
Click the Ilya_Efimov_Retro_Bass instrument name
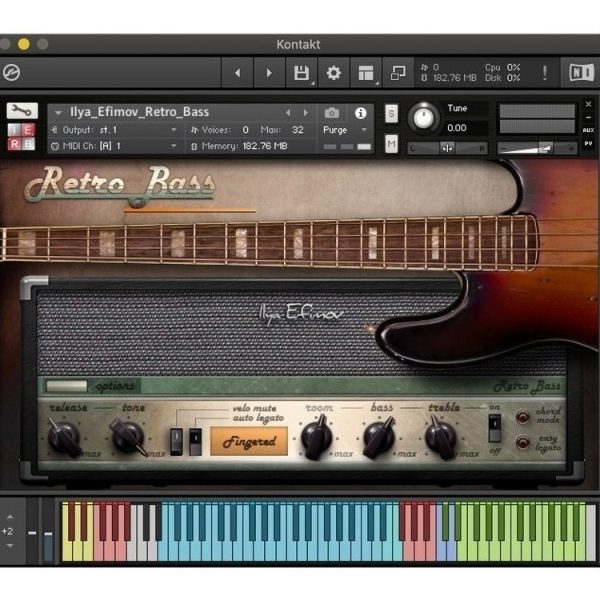point(139,112)
